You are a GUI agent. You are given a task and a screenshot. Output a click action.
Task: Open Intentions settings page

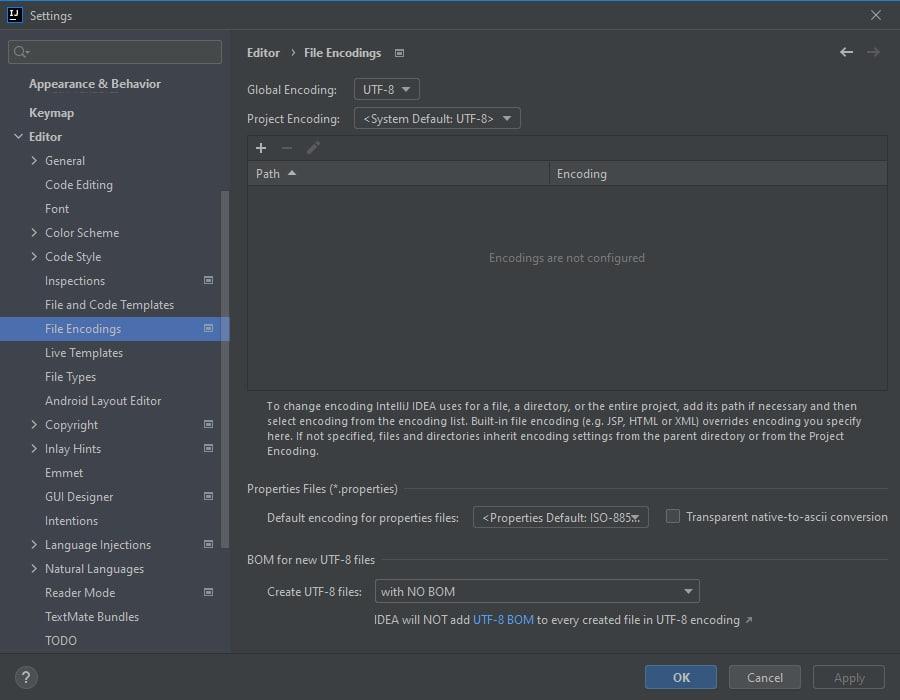pos(71,521)
